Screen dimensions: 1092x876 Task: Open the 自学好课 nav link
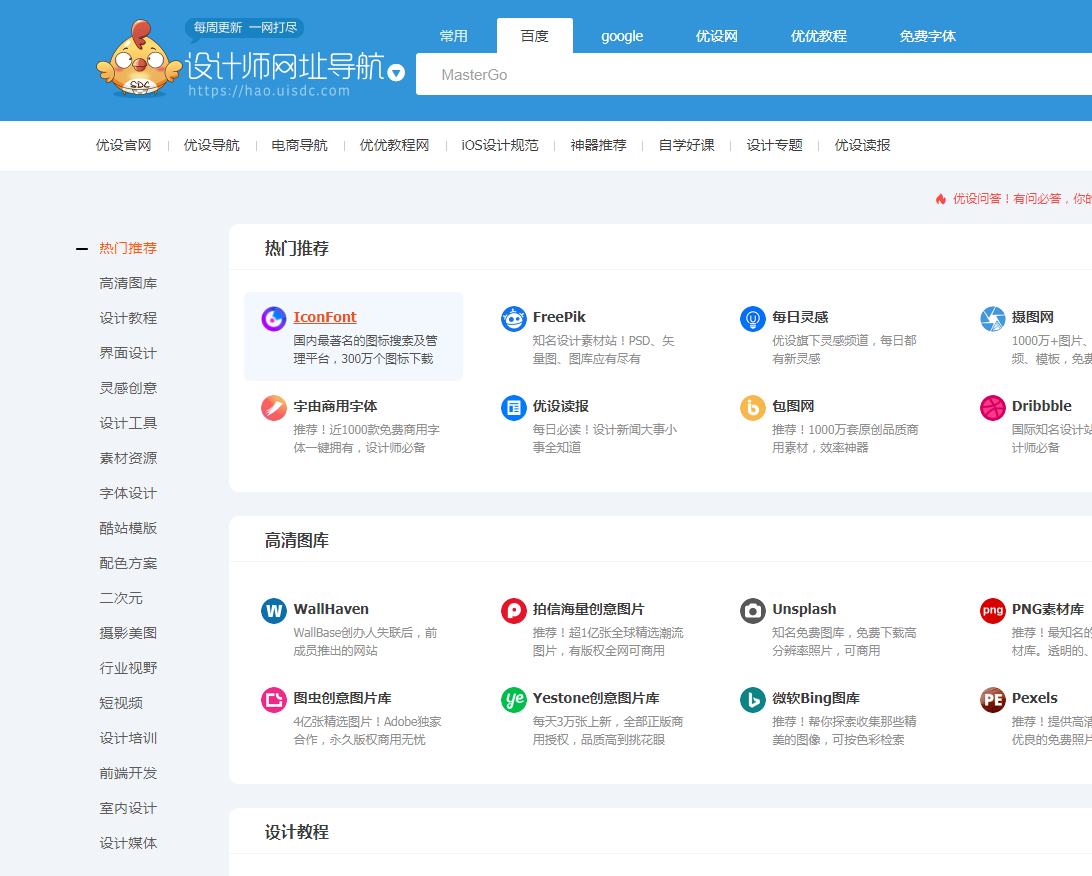(687, 146)
